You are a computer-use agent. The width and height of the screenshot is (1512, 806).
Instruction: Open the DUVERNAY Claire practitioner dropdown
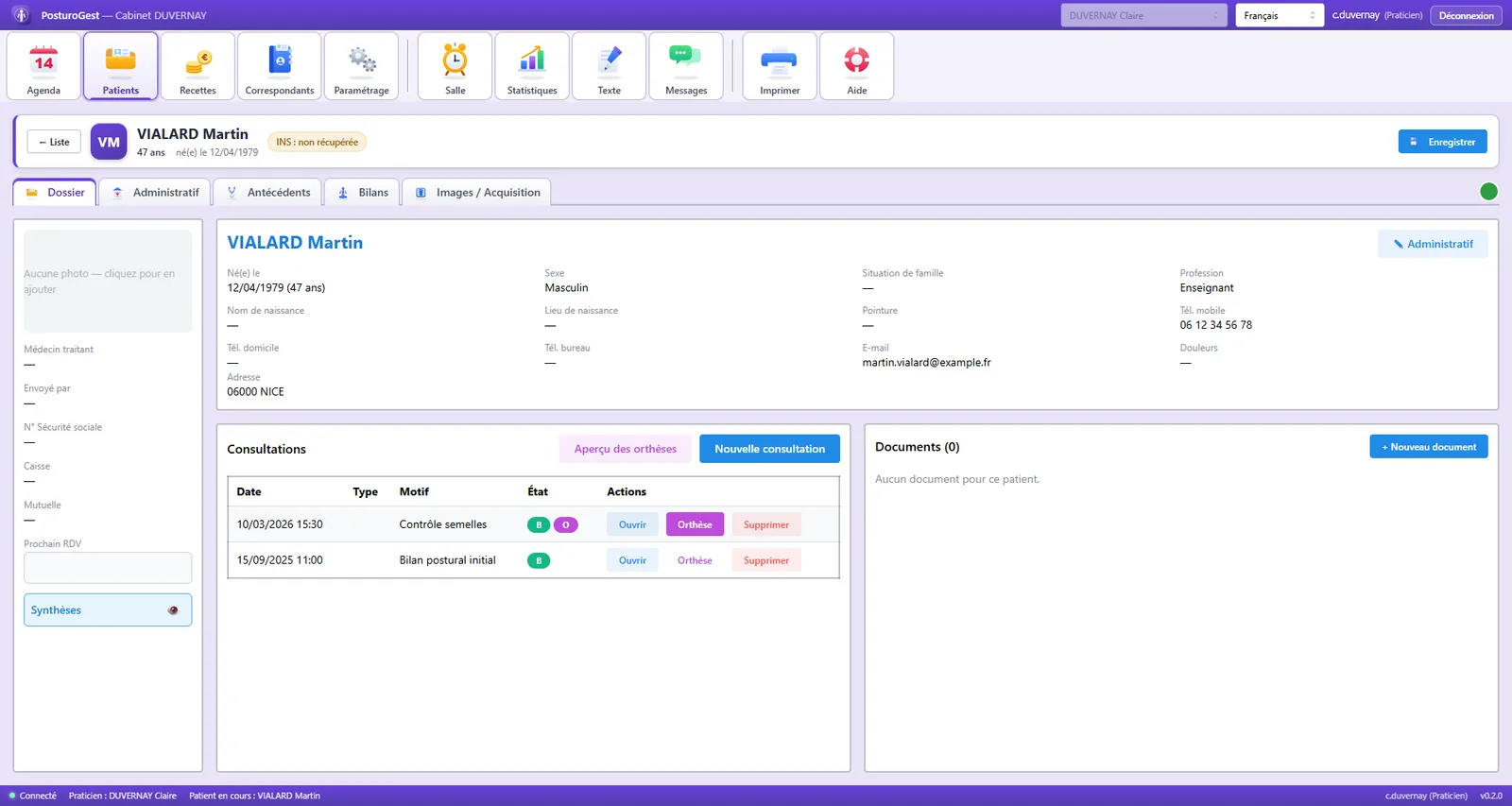click(1143, 15)
